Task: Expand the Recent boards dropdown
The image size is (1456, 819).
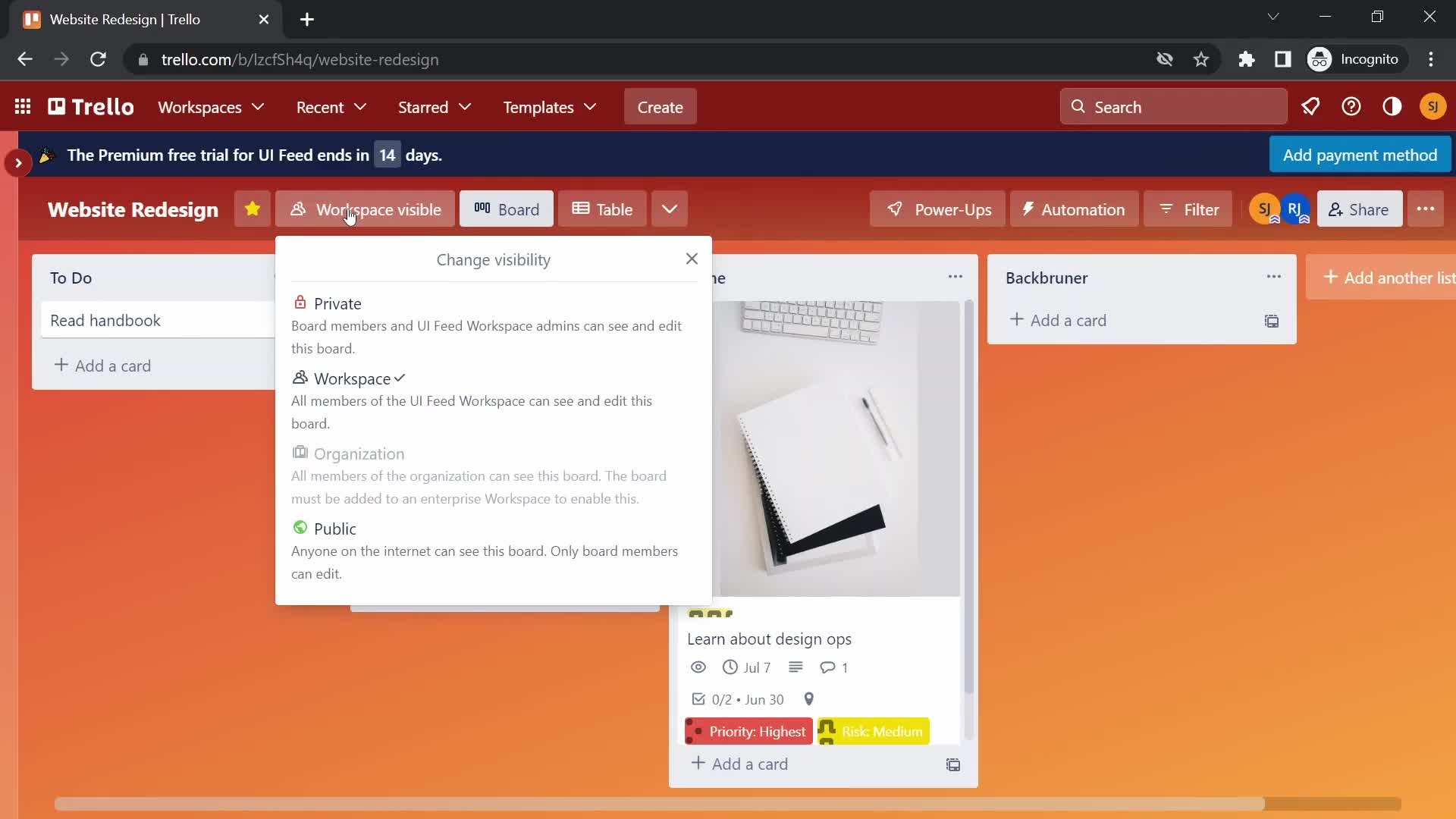Action: (332, 107)
